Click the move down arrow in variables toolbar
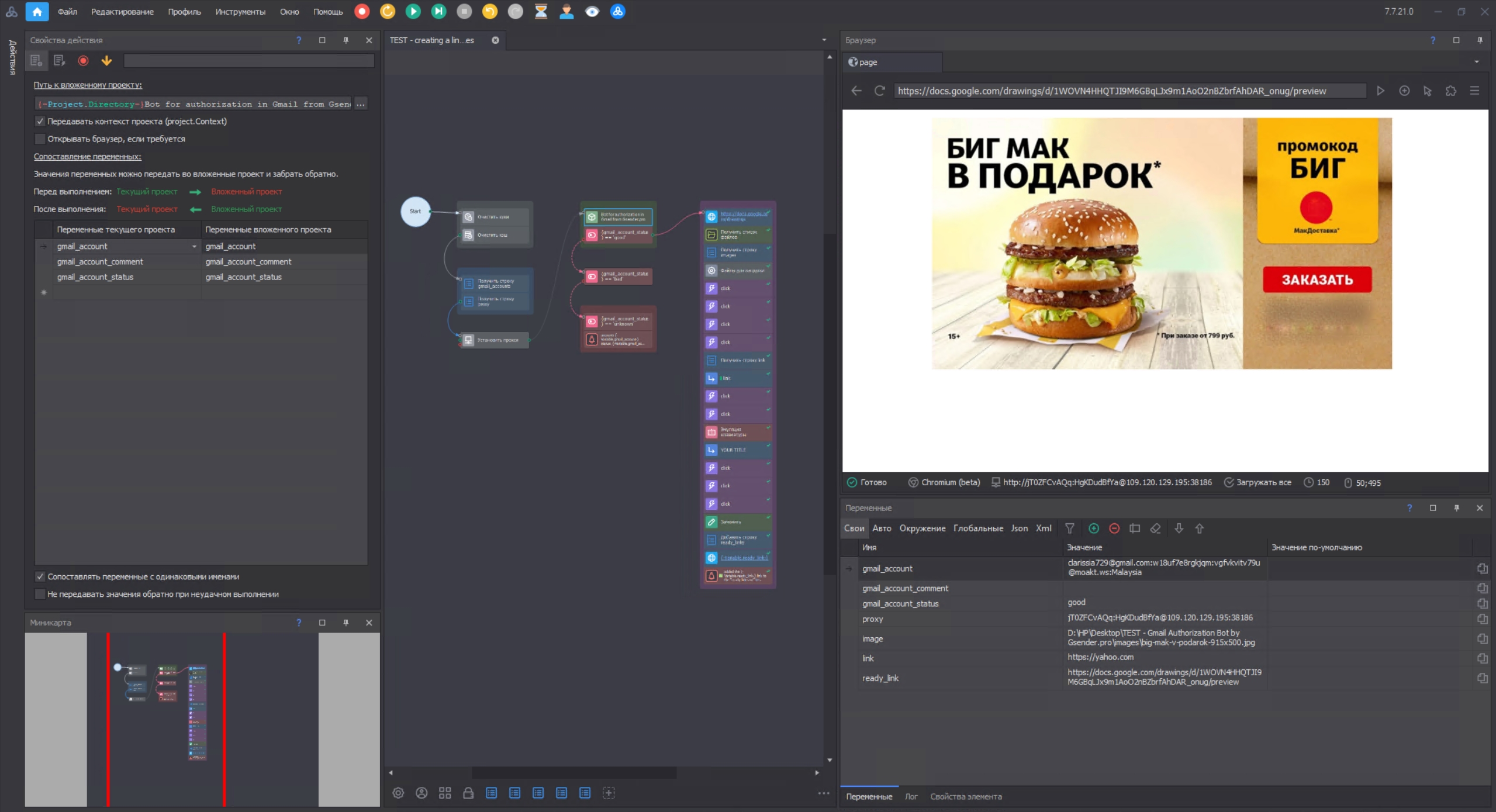 click(x=1179, y=528)
